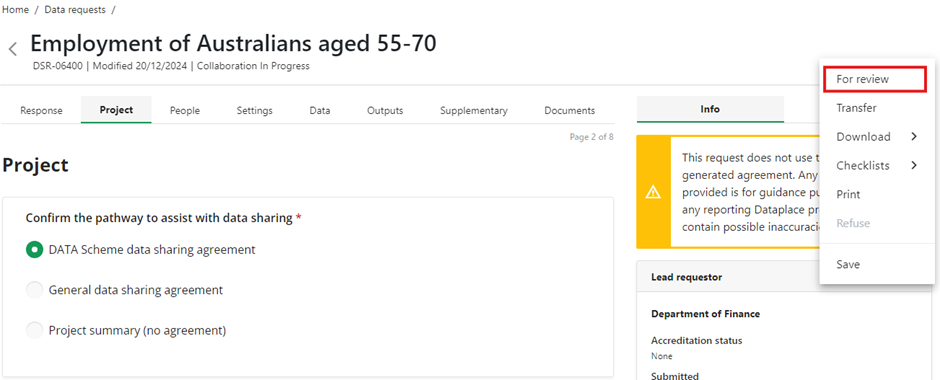Go to the Data tab
940x380 pixels.
point(320,110)
